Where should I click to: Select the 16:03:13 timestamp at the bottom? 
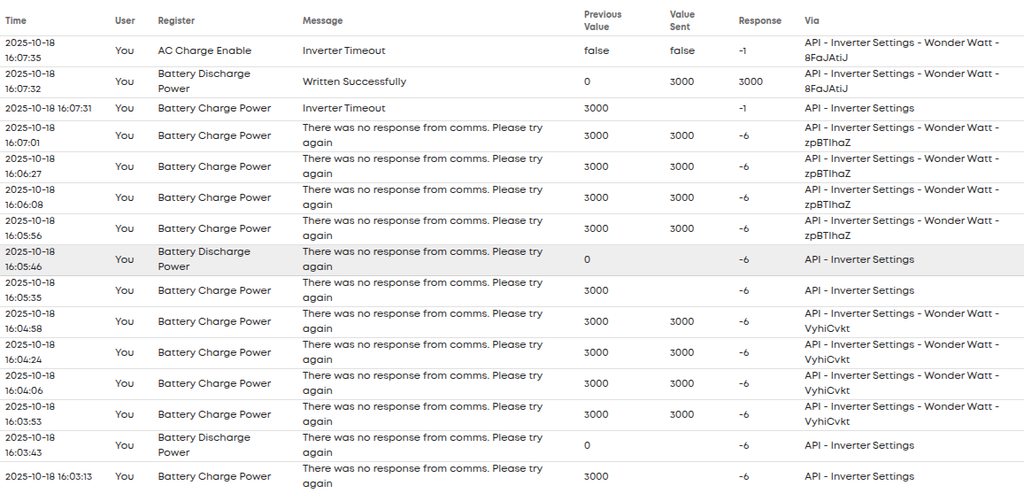[48, 477]
